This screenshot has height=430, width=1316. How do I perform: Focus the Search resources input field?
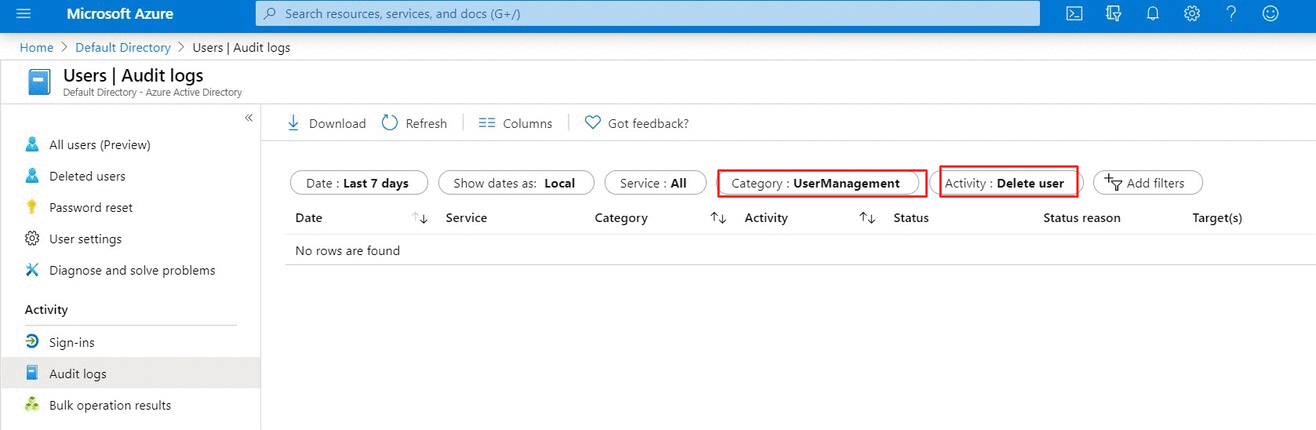pyautogui.click(x=648, y=14)
